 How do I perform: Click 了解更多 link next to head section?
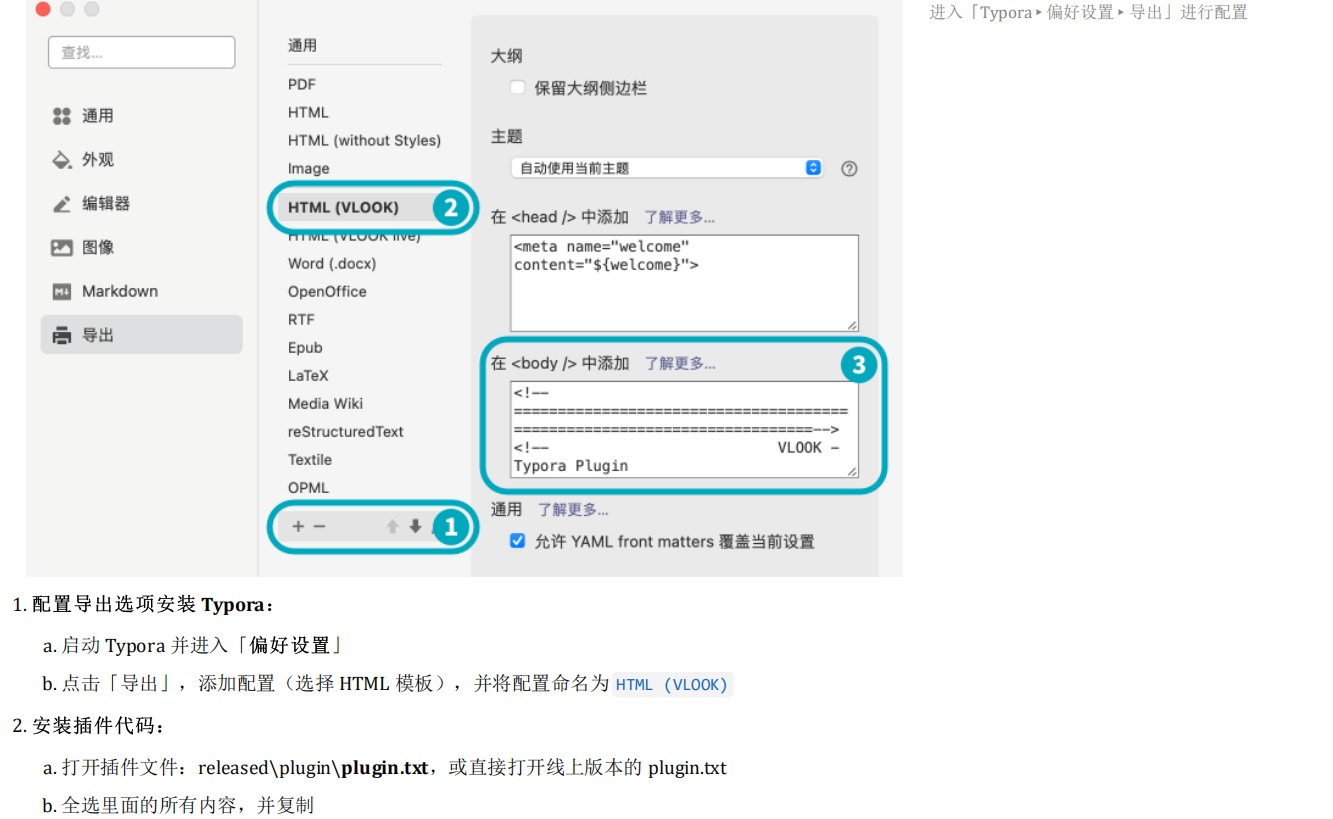[x=679, y=217]
